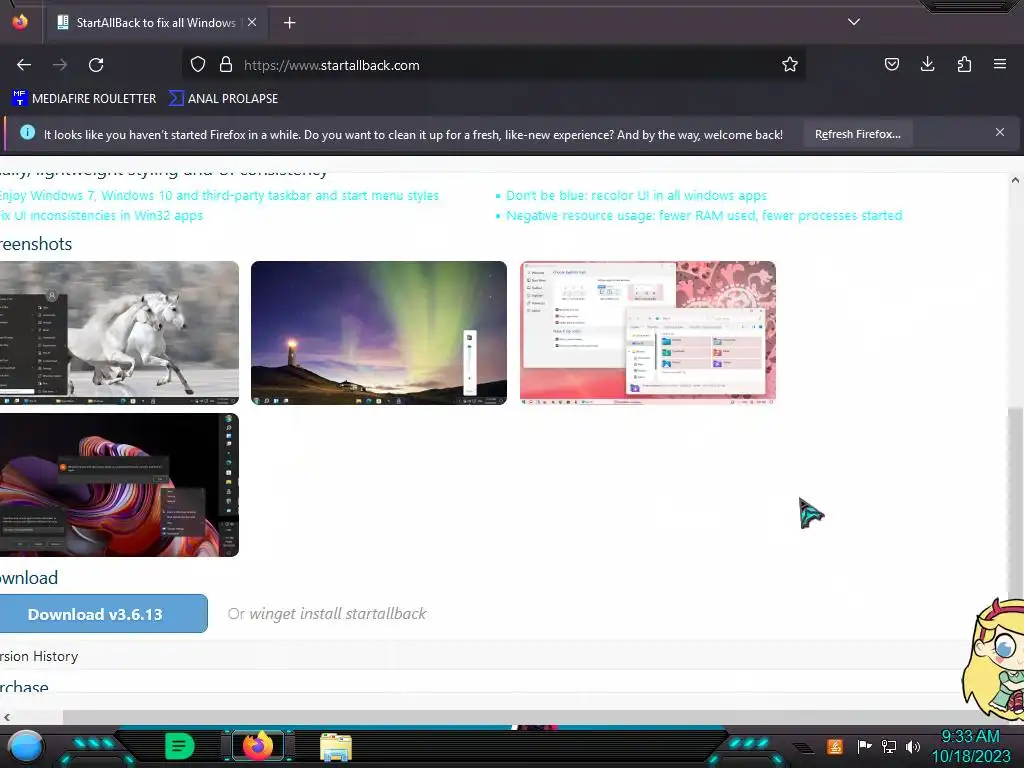Open tracking protection shield icon
This screenshot has height=768, width=1024.
[198, 64]
